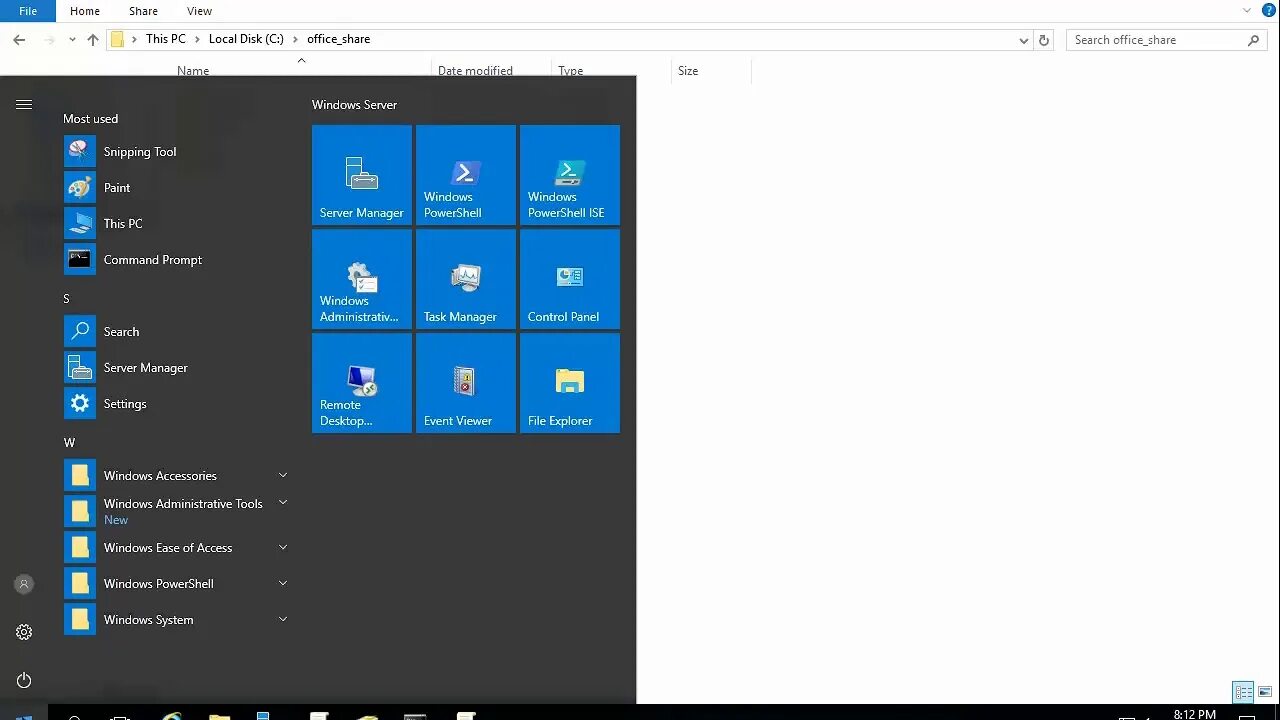Open File Explorer help icon
This screenshot has width=1280, height=720.
point(1269,10)
